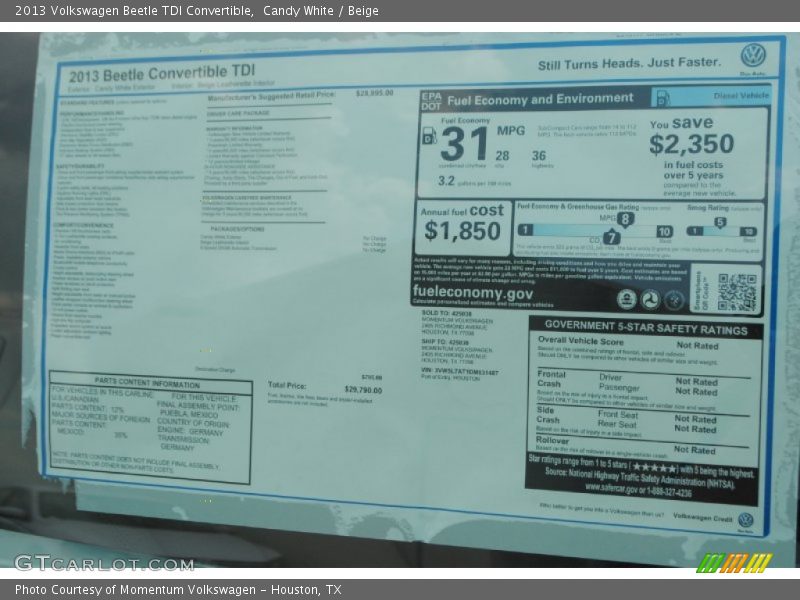Click the top caption "2013 Volkswagen Beetle TDI Convertible"
The width and height of the screenshot is (800, 600).
point(134,11)
